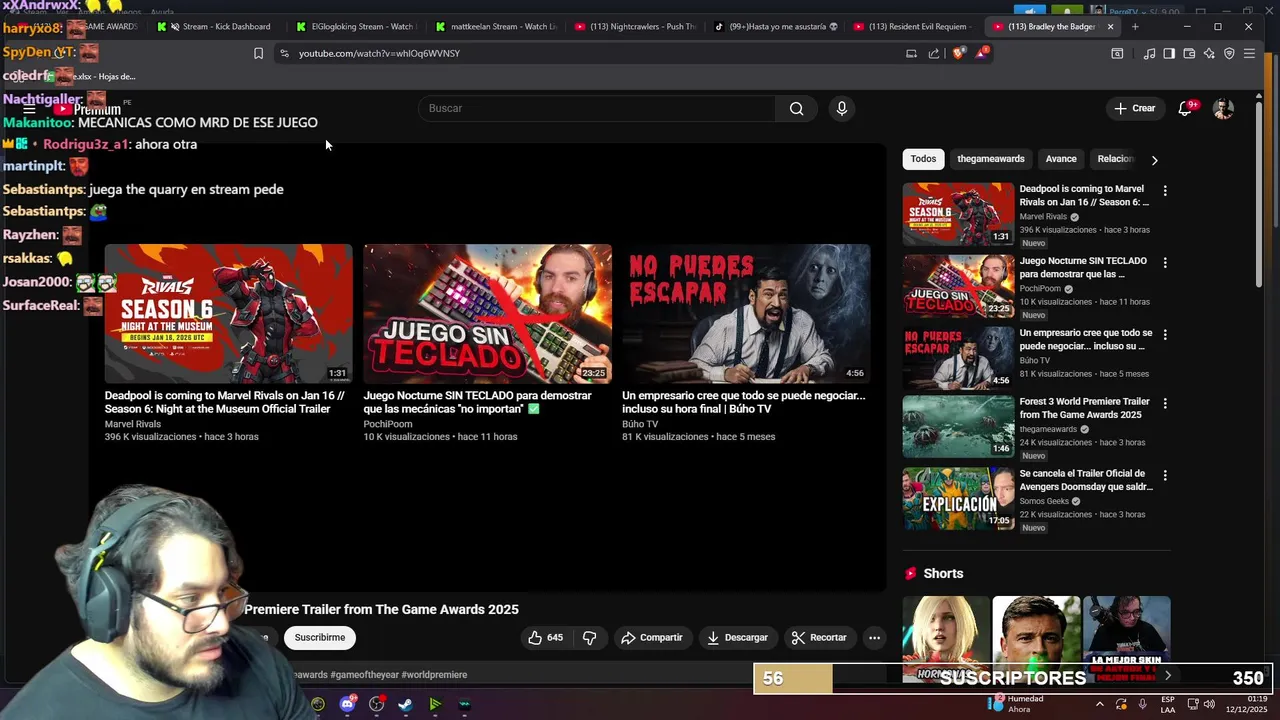Screen dimensions: 1280x720
Task: Open options menu for sidebar Un empresario video
Action: click(x=1164, y=334)
